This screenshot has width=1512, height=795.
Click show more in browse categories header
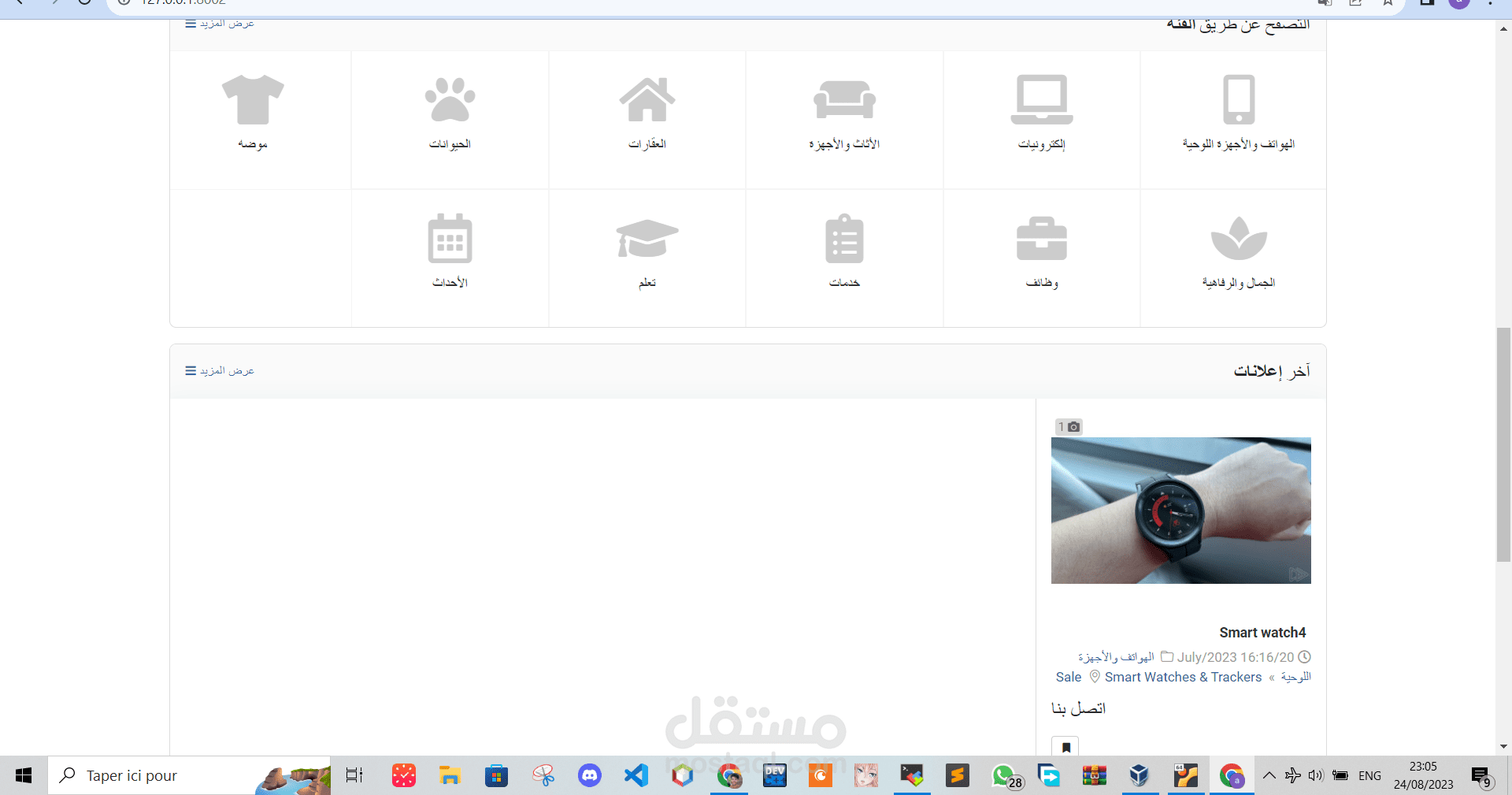pyautogui.click(x=220, y=24)
